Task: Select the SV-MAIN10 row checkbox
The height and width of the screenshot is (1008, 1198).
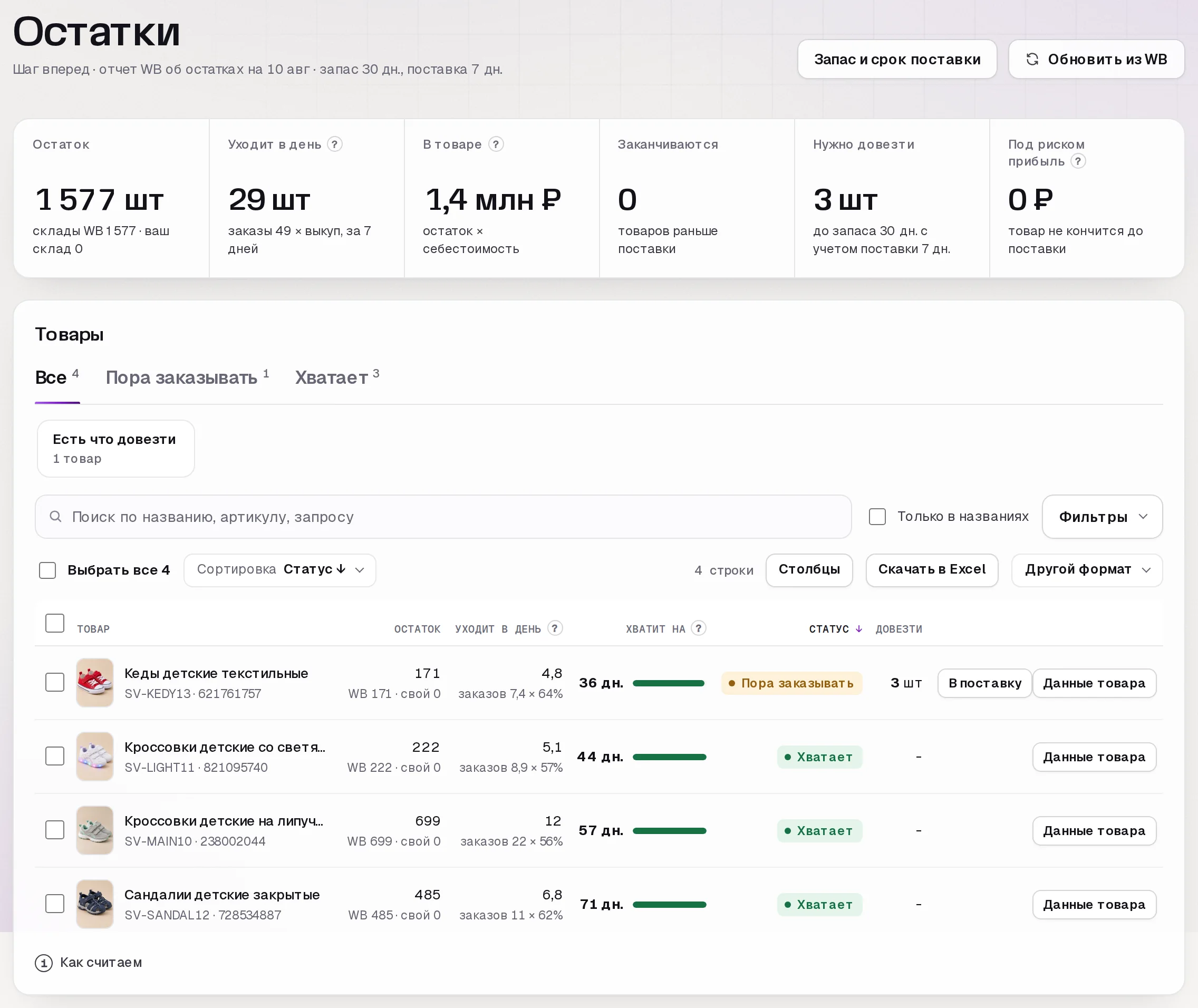Action: [55, 829]
